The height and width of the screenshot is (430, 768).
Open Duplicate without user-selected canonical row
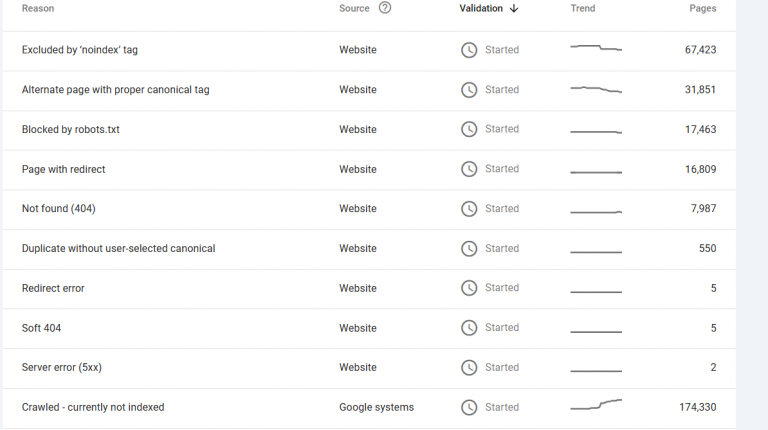(x=369, y=249)
